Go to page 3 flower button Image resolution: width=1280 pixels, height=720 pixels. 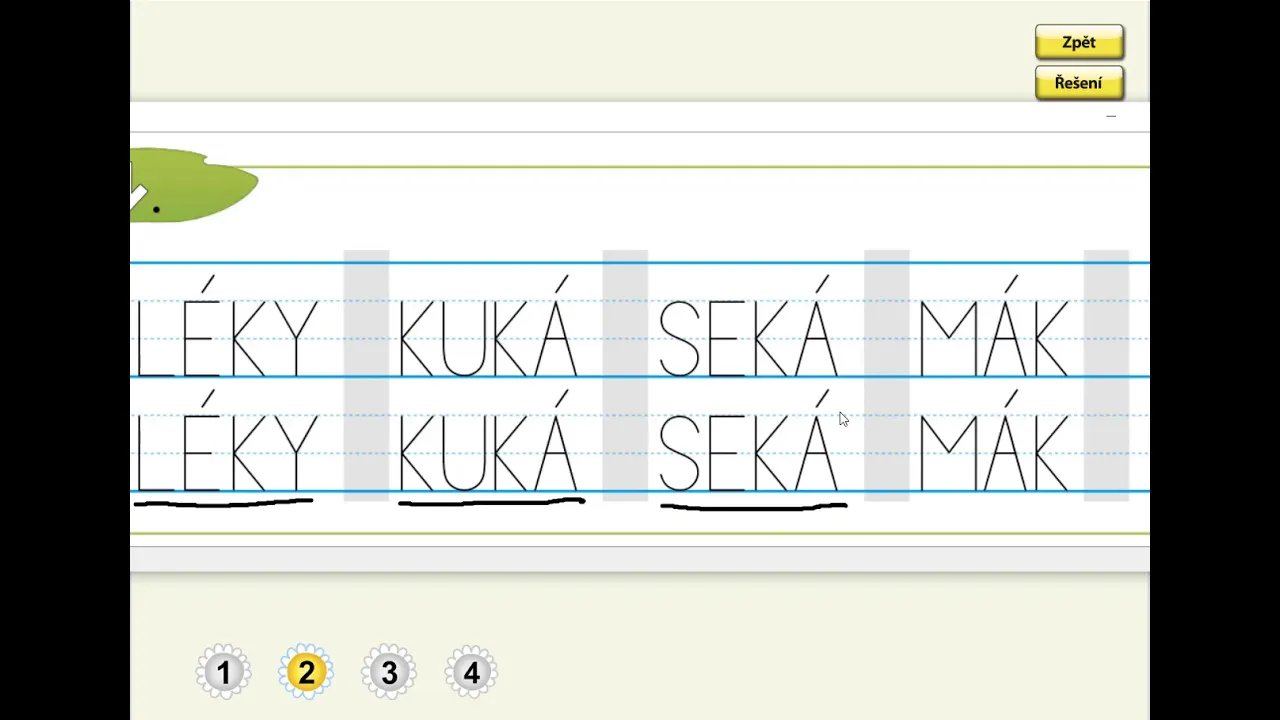389,672
